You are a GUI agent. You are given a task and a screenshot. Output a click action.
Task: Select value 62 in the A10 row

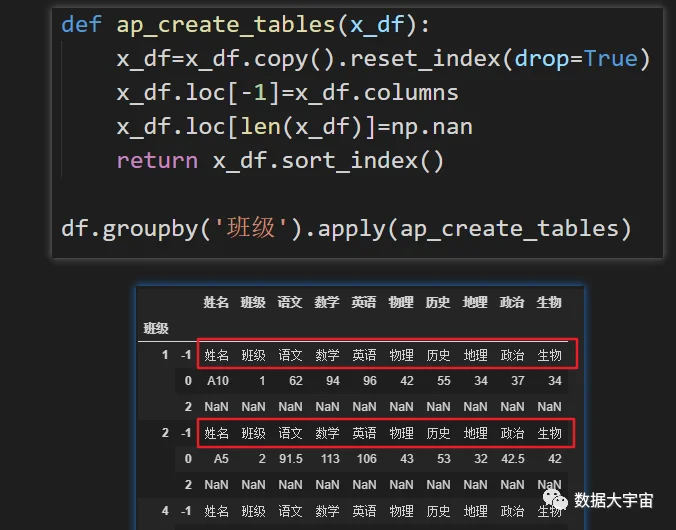click(296, 381)
